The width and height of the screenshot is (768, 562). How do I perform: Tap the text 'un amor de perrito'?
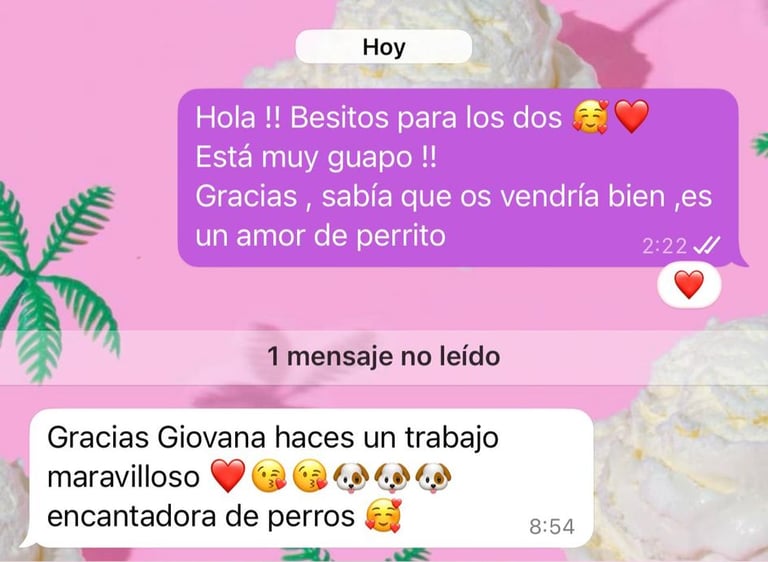[320, 236]
